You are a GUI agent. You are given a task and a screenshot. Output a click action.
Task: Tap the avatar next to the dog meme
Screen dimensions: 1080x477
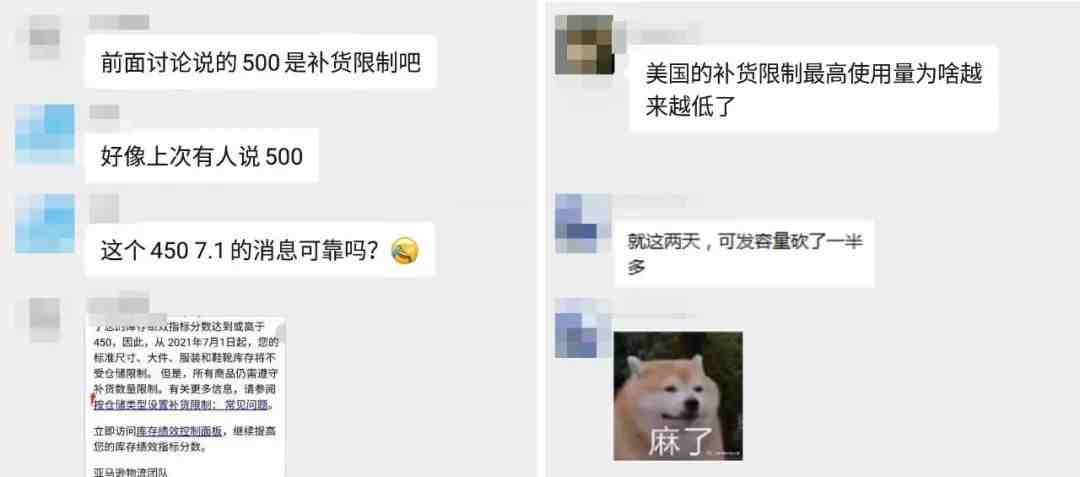pos(584,328)
